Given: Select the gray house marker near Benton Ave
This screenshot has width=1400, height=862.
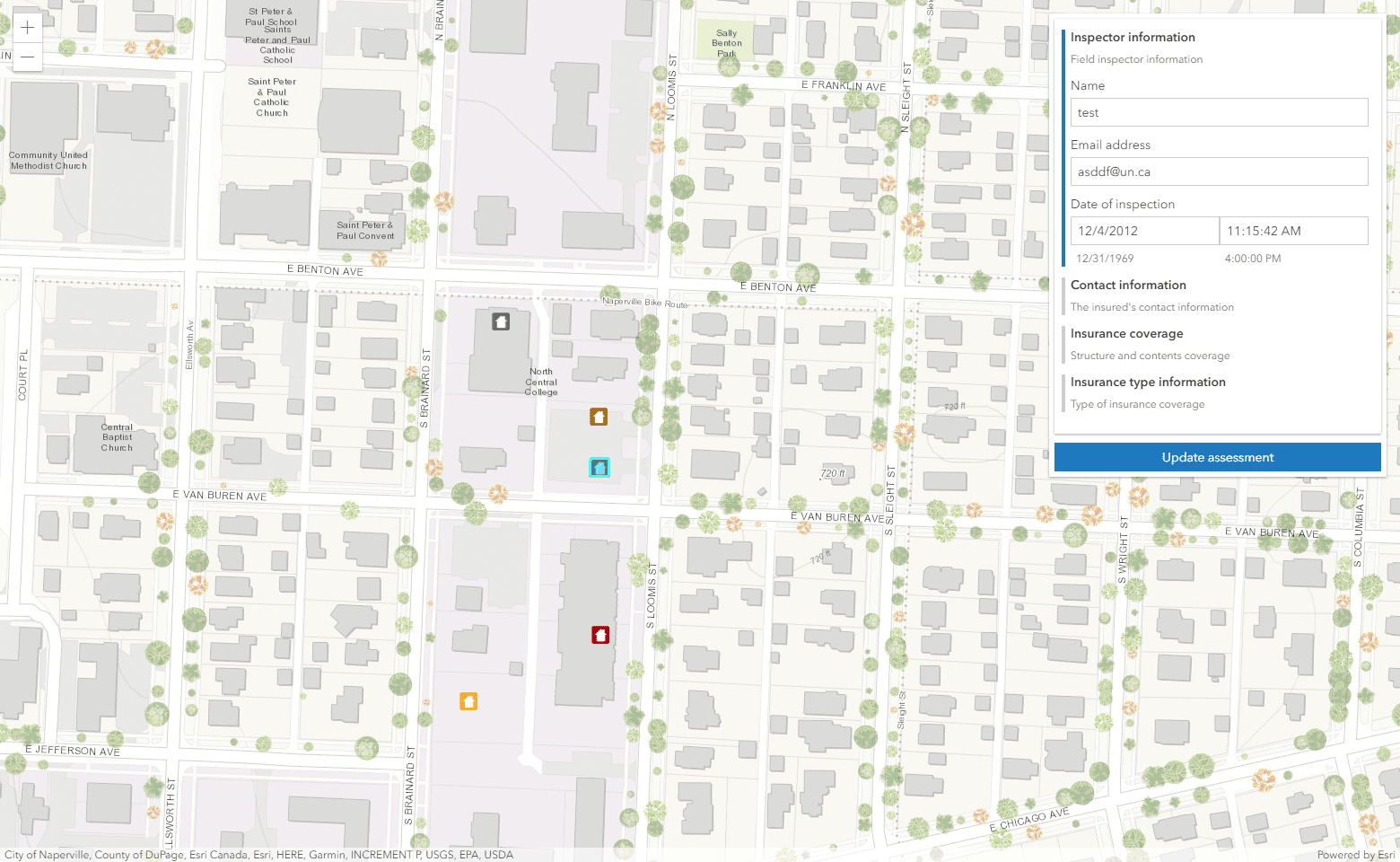Looking at the screenshot, I should coord(501,321).
